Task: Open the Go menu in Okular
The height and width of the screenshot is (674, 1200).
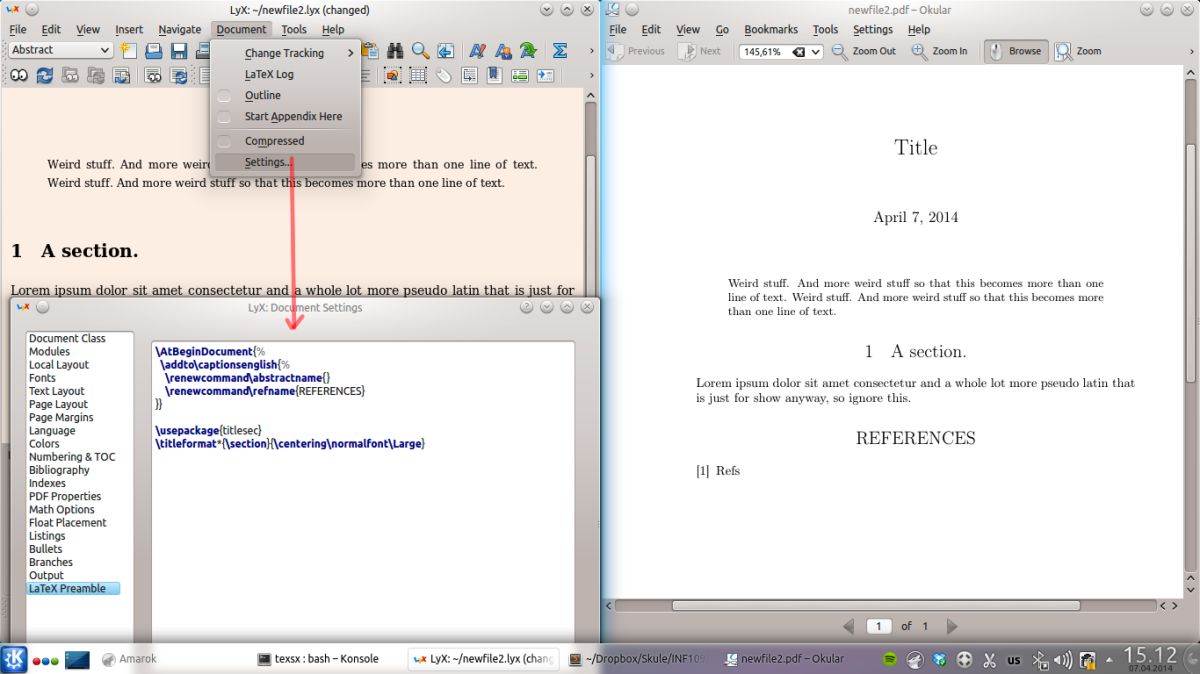Action: [x=722, y=29]
